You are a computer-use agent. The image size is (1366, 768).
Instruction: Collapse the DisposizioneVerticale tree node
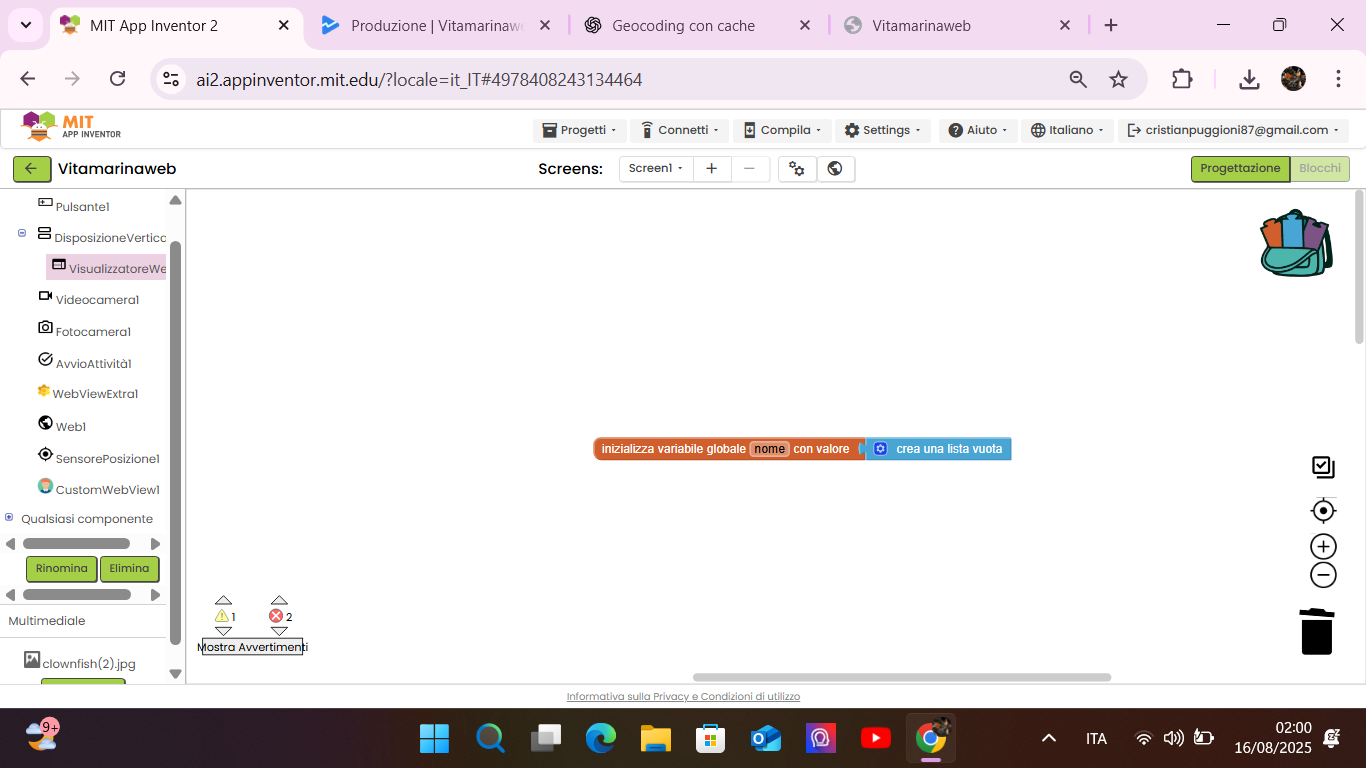[22, 233]
